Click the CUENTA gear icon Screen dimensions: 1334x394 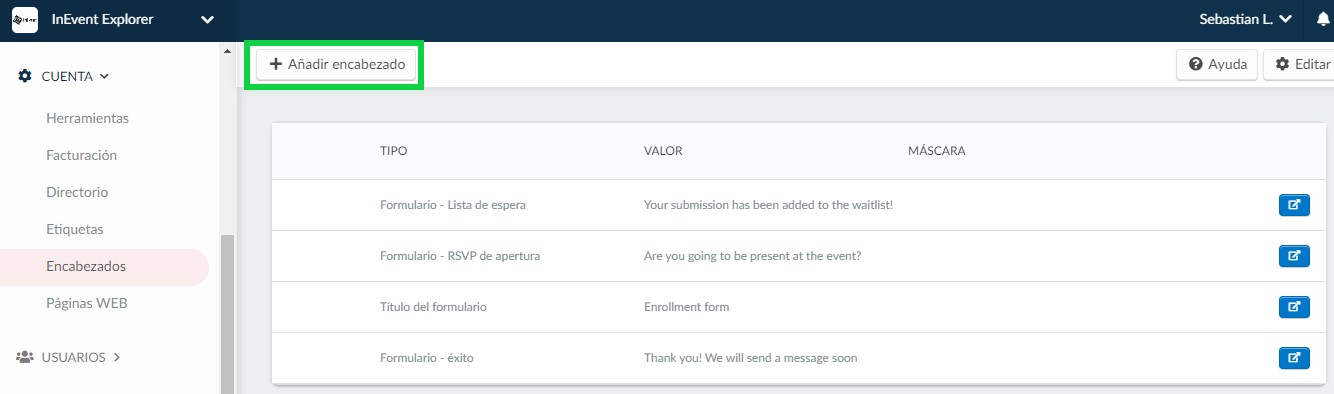26,76
